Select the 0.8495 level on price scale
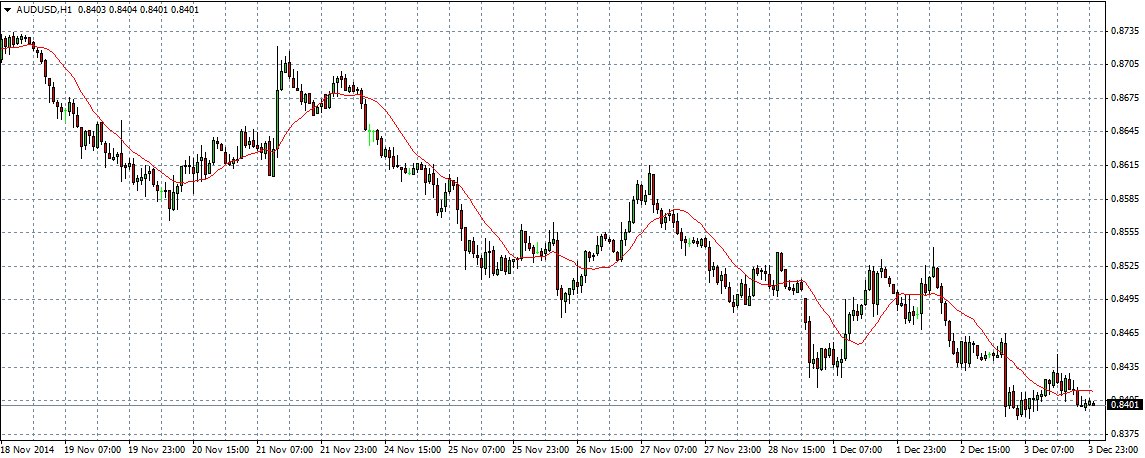The image size is (1145, 458). coord(1125,299)
